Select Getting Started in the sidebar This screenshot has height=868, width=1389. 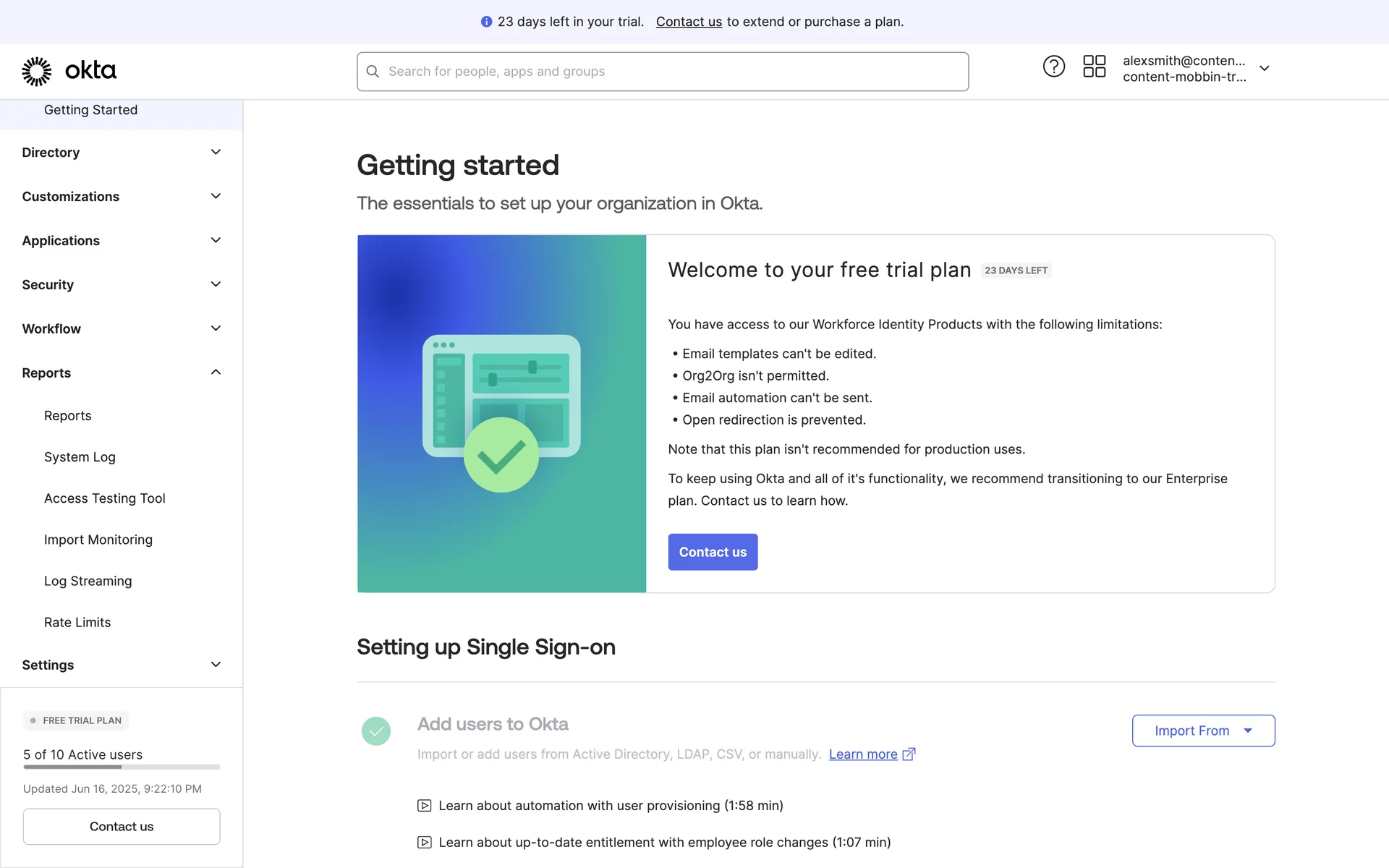point(90,110)
